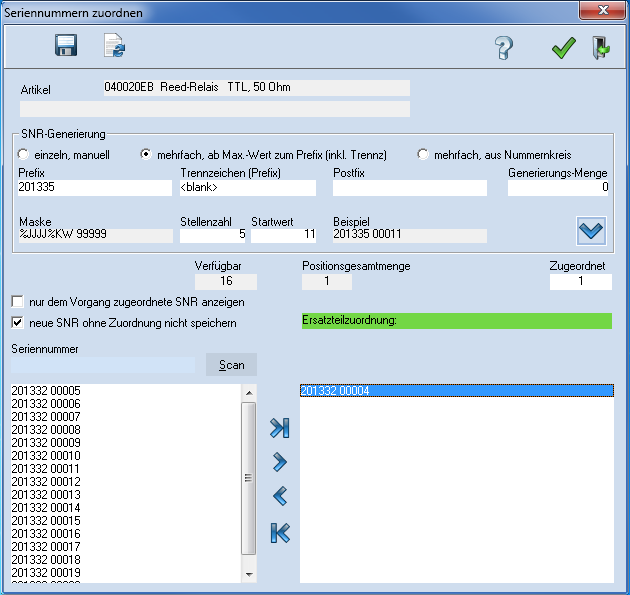630x595 pixels.
Task: Uncheck 'neue SNR ohne Zuordnung nicht speichern'
Action: coord(17,322)
